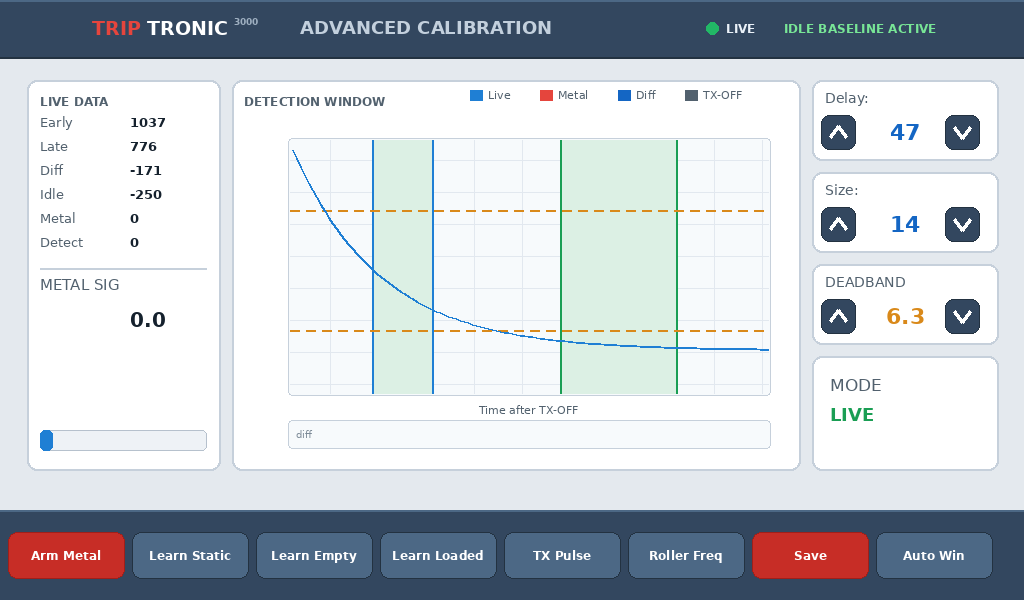
Task: Trigger the Auto Win function
Action: point(934,556)
